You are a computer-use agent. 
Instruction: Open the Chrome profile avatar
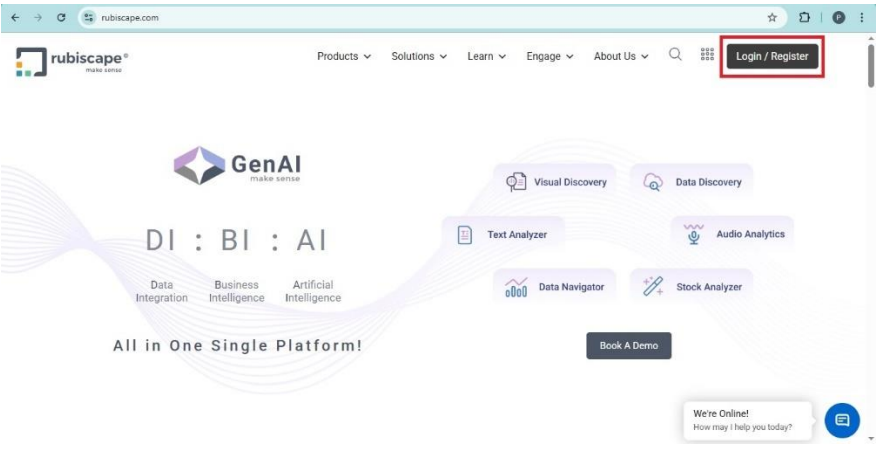838,18
